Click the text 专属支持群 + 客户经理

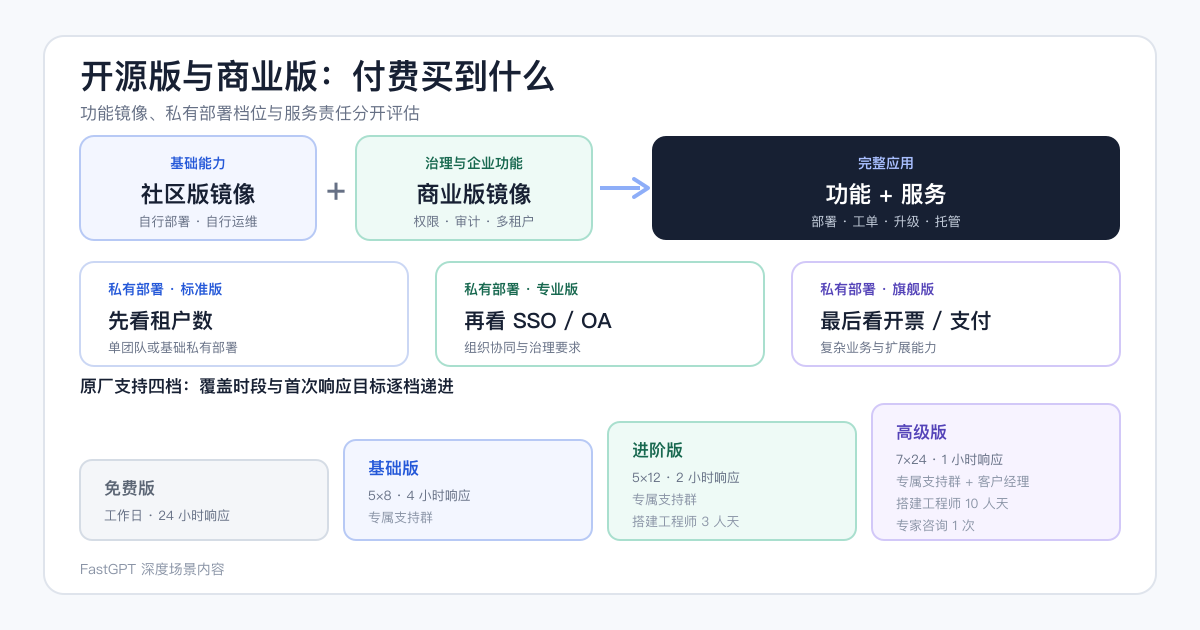pyautogui.click(x=963, y=481)
